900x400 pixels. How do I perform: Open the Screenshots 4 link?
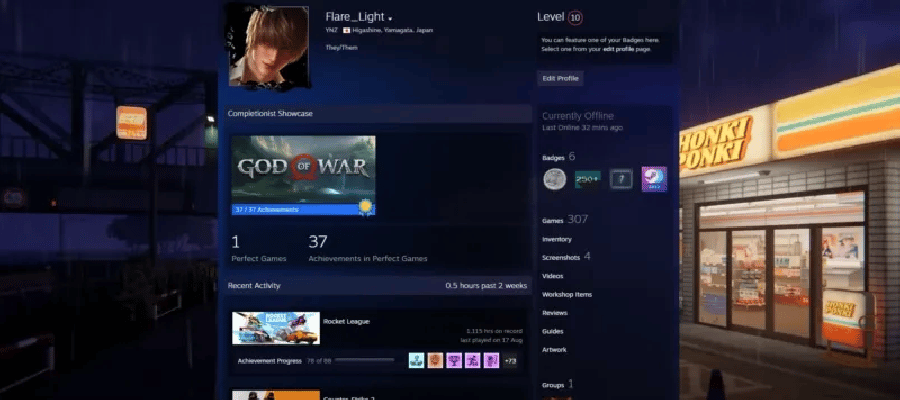pos(566,257)
